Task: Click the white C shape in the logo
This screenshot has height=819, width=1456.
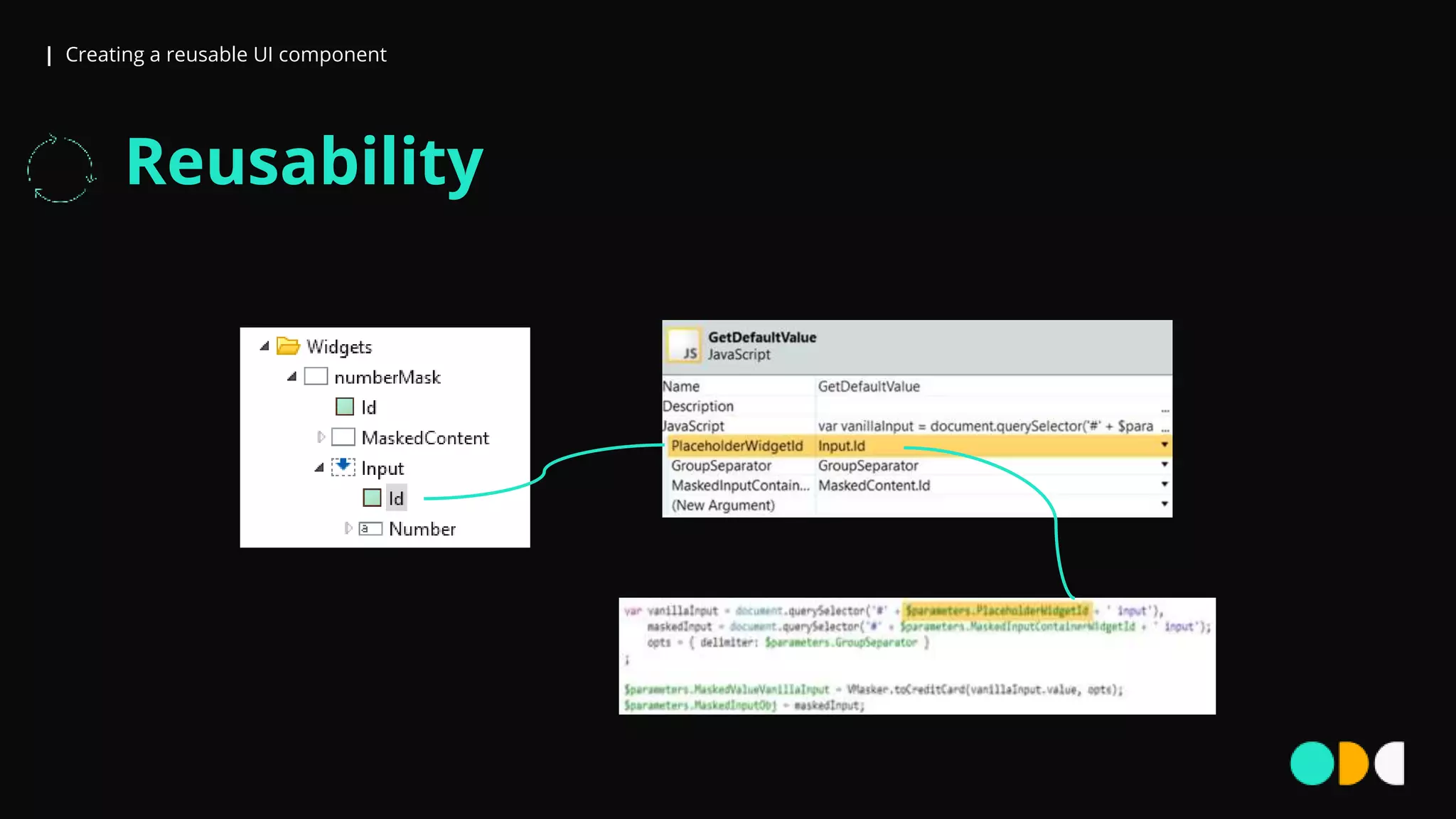Action: (x=1390, y=763)
